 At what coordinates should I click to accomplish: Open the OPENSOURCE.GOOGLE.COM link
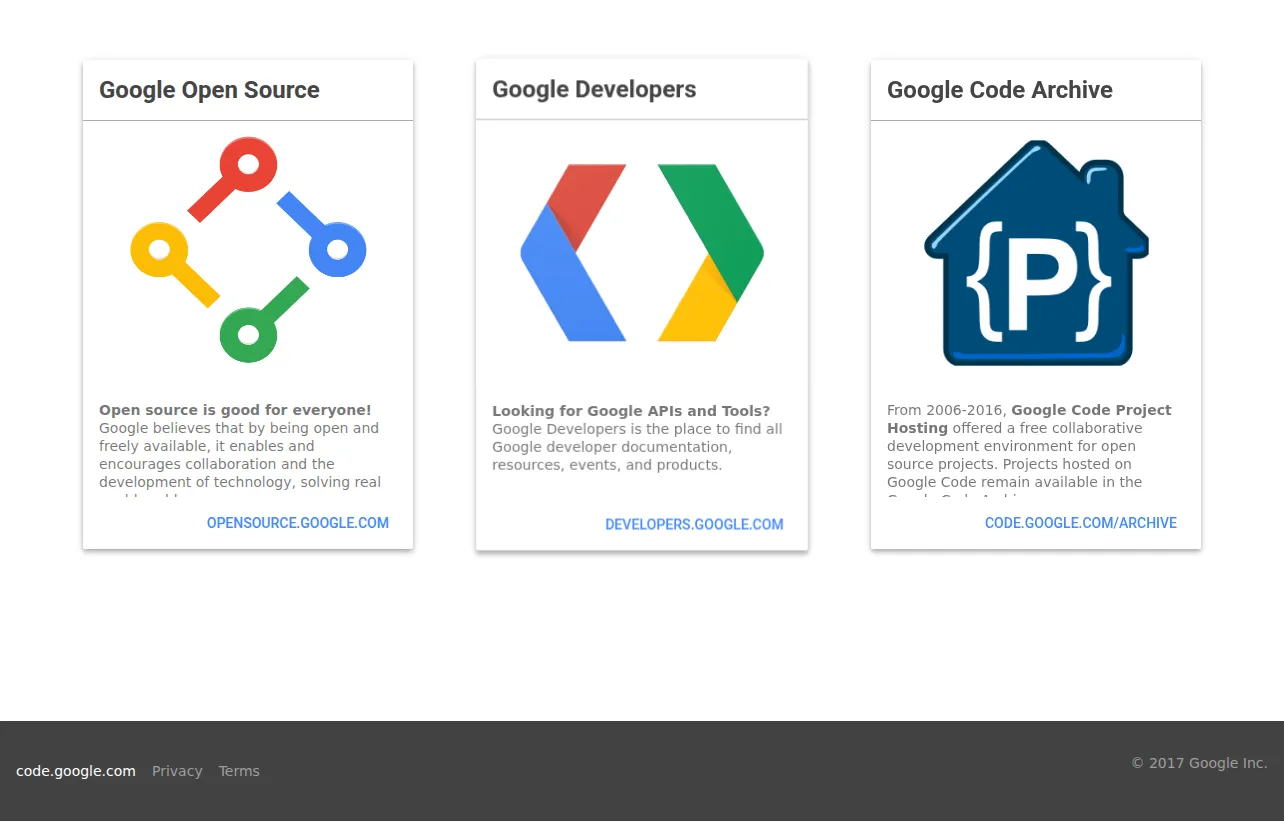click(x=298, y=523)
